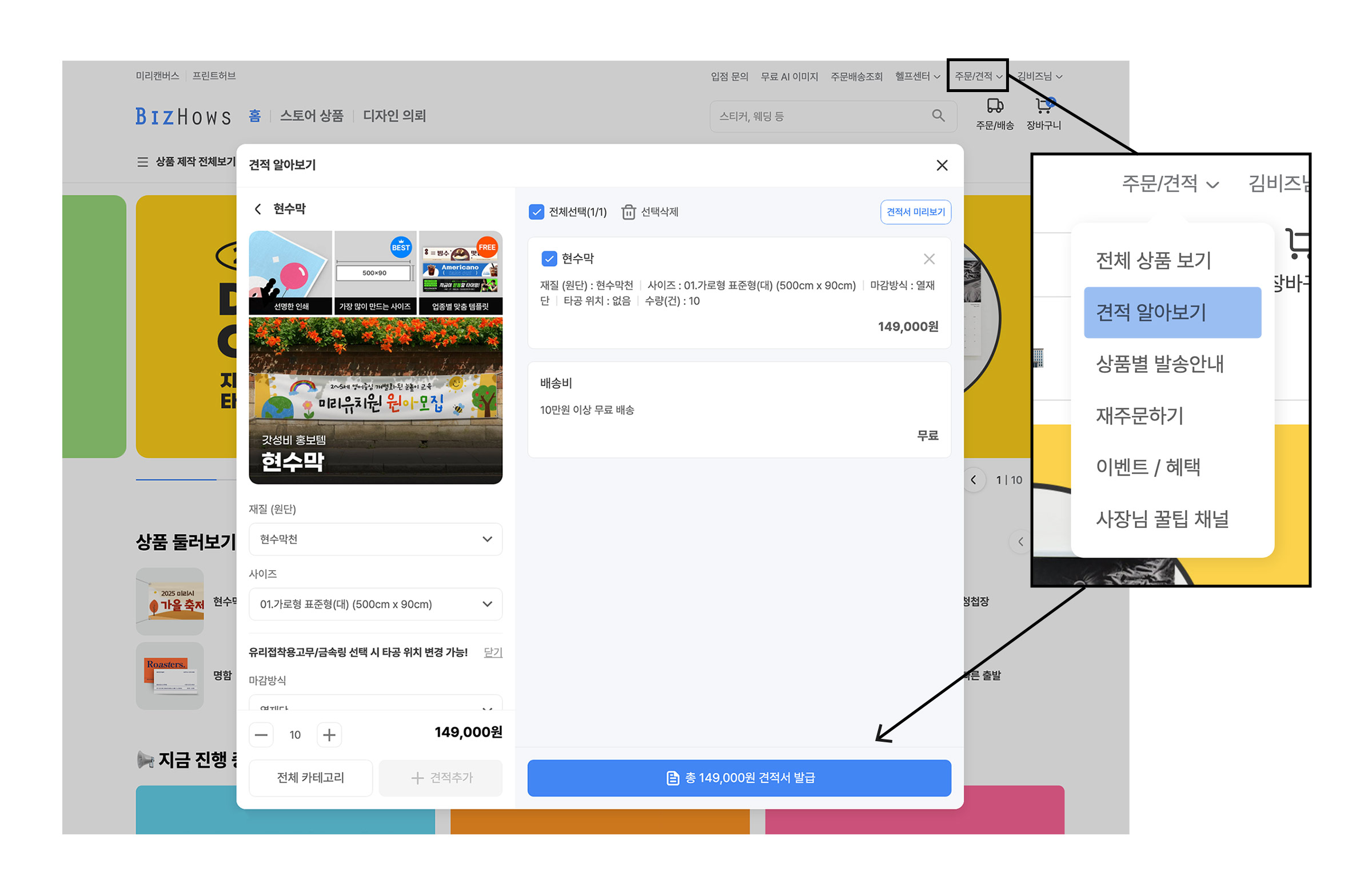Image resolution: width=1372 pixels, height=887 pixels.
Task: Expand the 재질 현수막천 dropdown
Action: click(376, 539)
